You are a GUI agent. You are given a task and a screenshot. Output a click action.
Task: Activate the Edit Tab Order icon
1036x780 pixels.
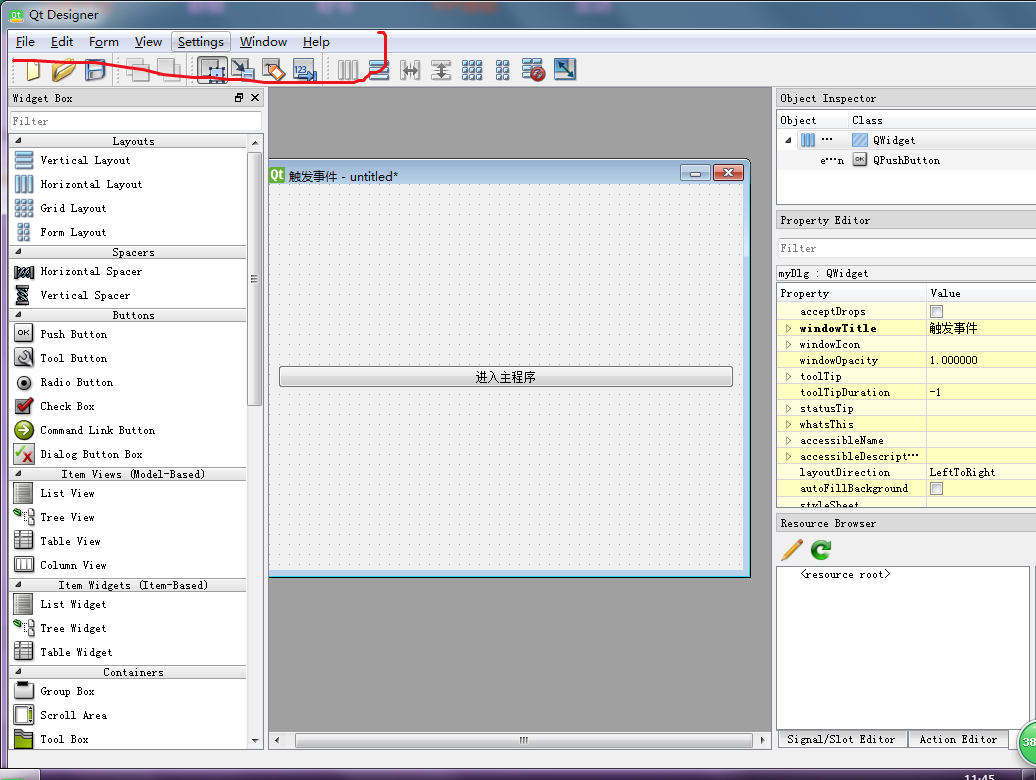click(x=304, y=70)
